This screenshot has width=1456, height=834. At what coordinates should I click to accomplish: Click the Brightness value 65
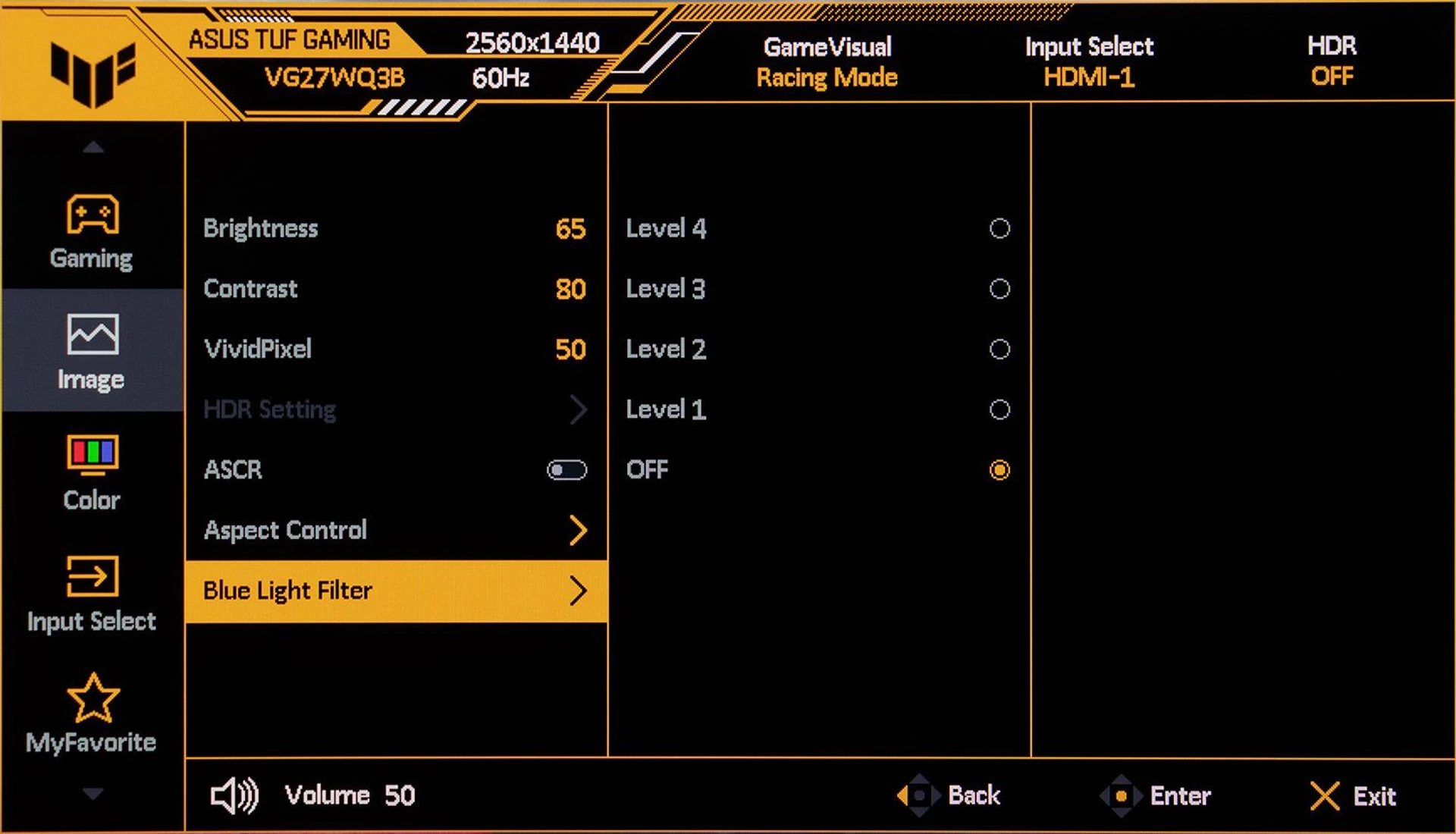tap(570, 229)
